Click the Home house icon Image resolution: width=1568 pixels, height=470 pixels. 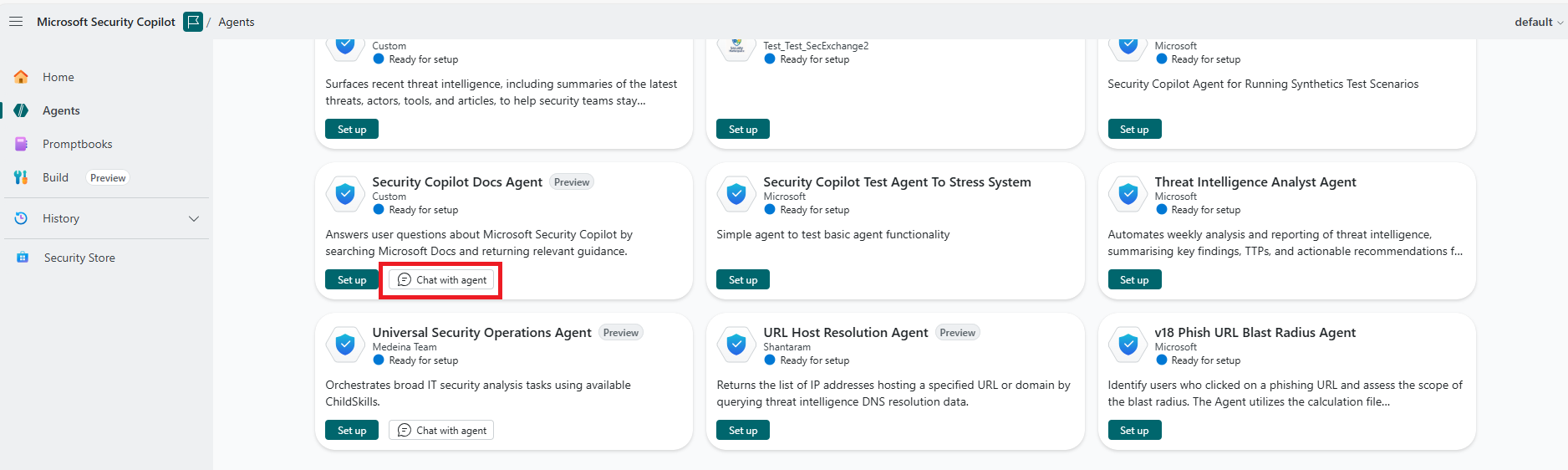click(x=21, y=77)
